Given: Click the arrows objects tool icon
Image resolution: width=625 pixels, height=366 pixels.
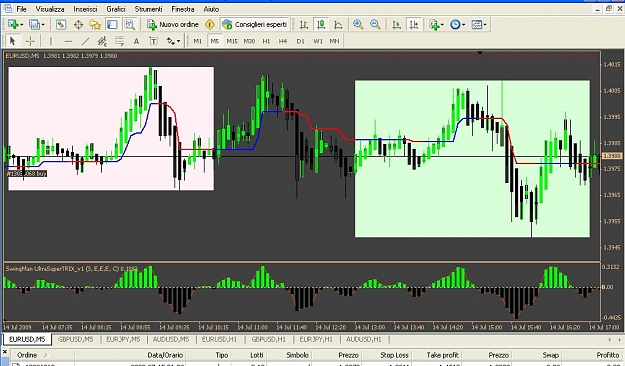Looking at the screenshot, I should point(171,41).
